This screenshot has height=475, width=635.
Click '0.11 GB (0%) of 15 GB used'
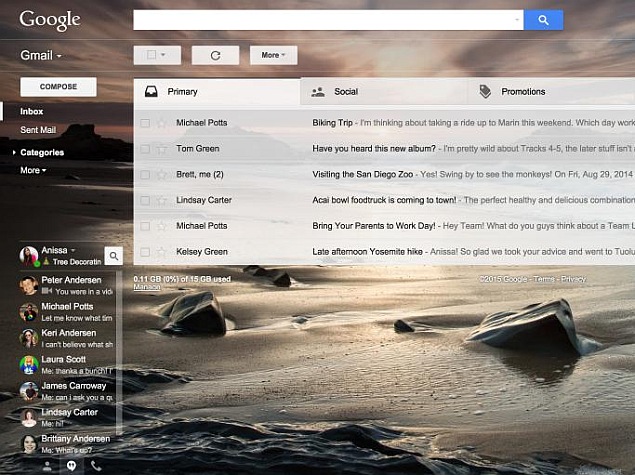[x=182, y=279]
